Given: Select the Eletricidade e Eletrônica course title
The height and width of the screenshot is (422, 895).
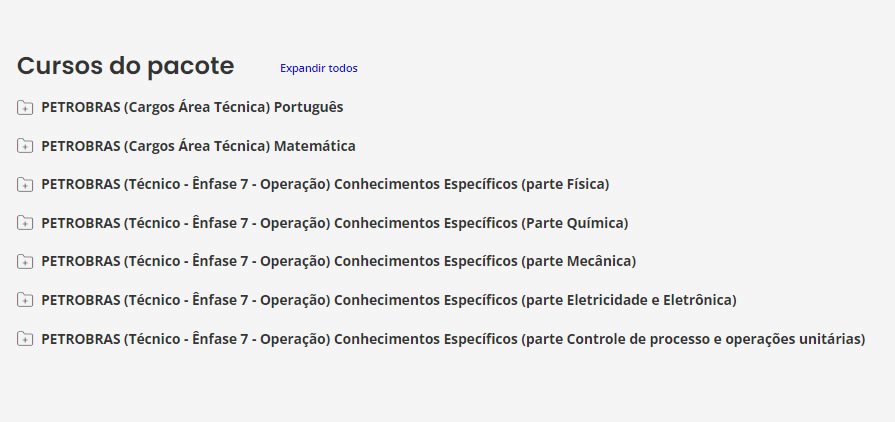Looking at the screenshot, I should [388, 300].
